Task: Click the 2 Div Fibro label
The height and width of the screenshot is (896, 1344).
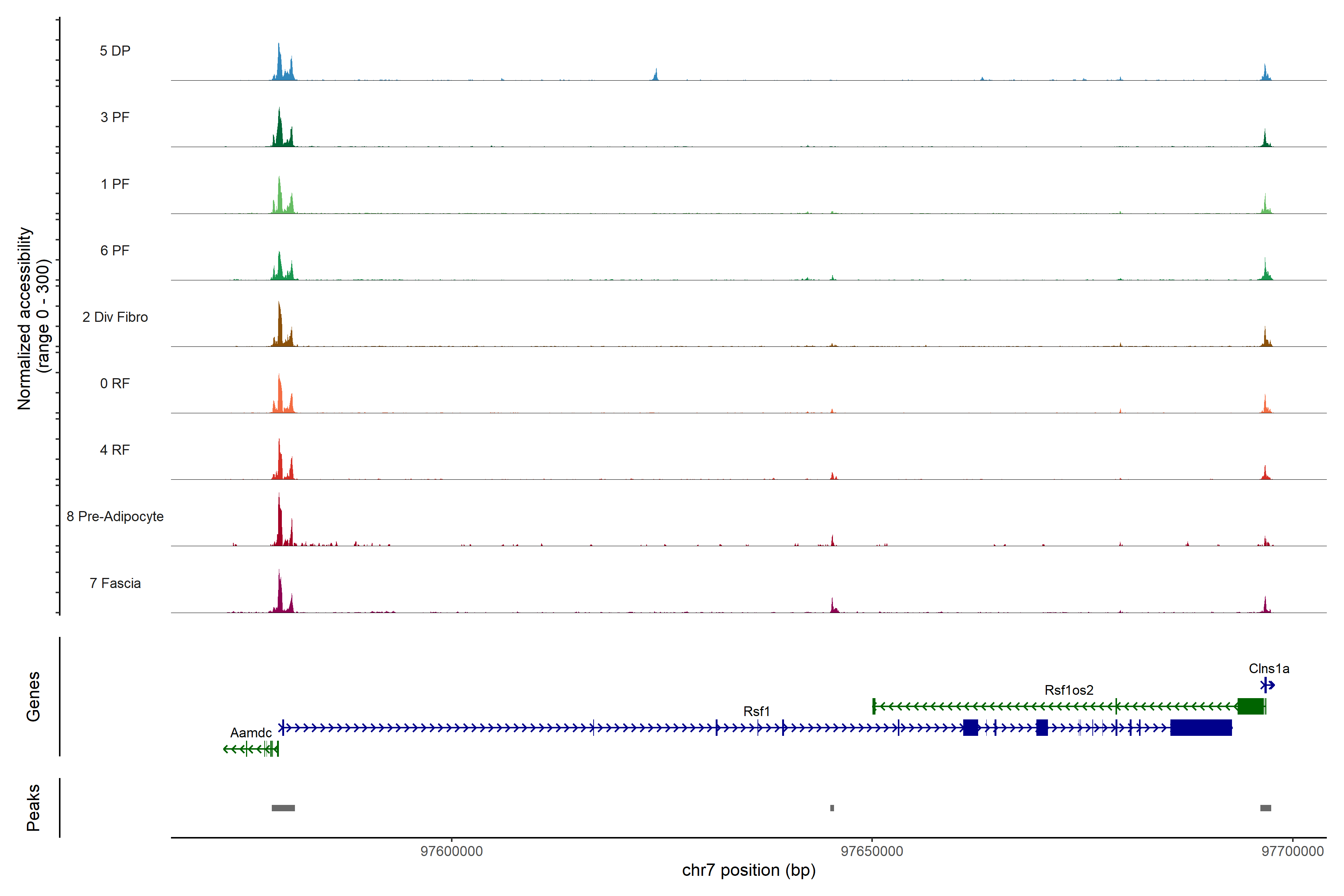Action: (x=115, y=317)
